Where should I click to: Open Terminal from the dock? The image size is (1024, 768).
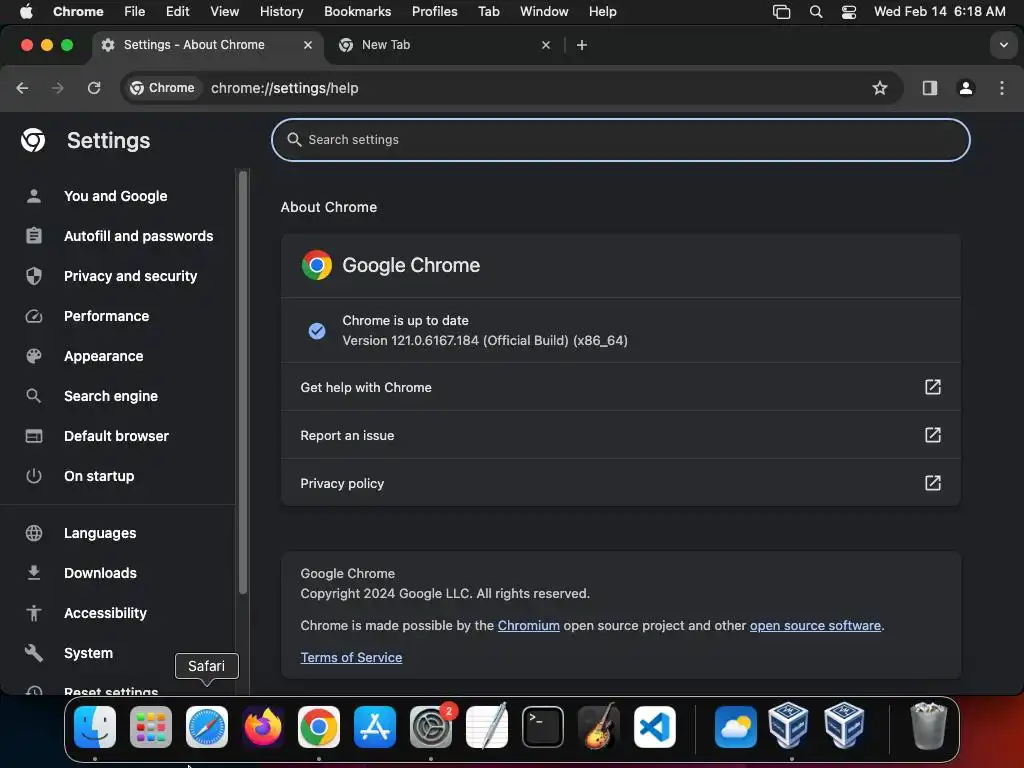tap(543, 727)
